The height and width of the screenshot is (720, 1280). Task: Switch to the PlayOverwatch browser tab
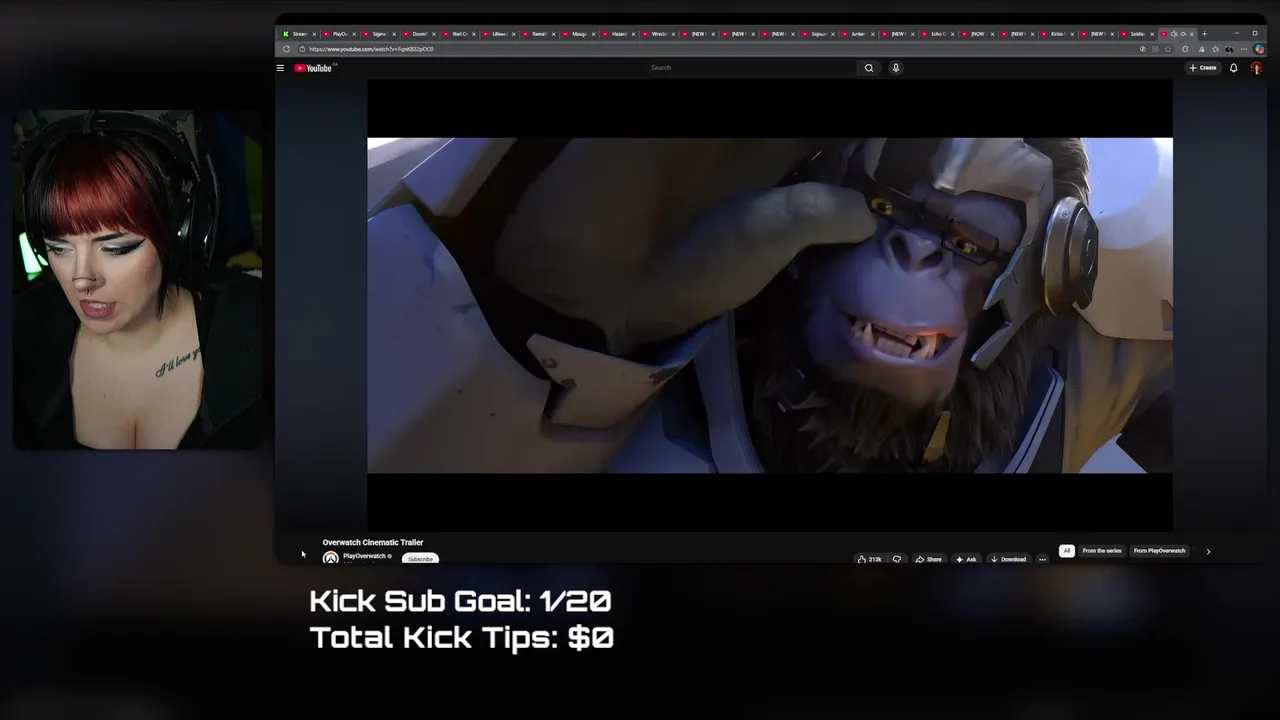(x=339, y=34)
